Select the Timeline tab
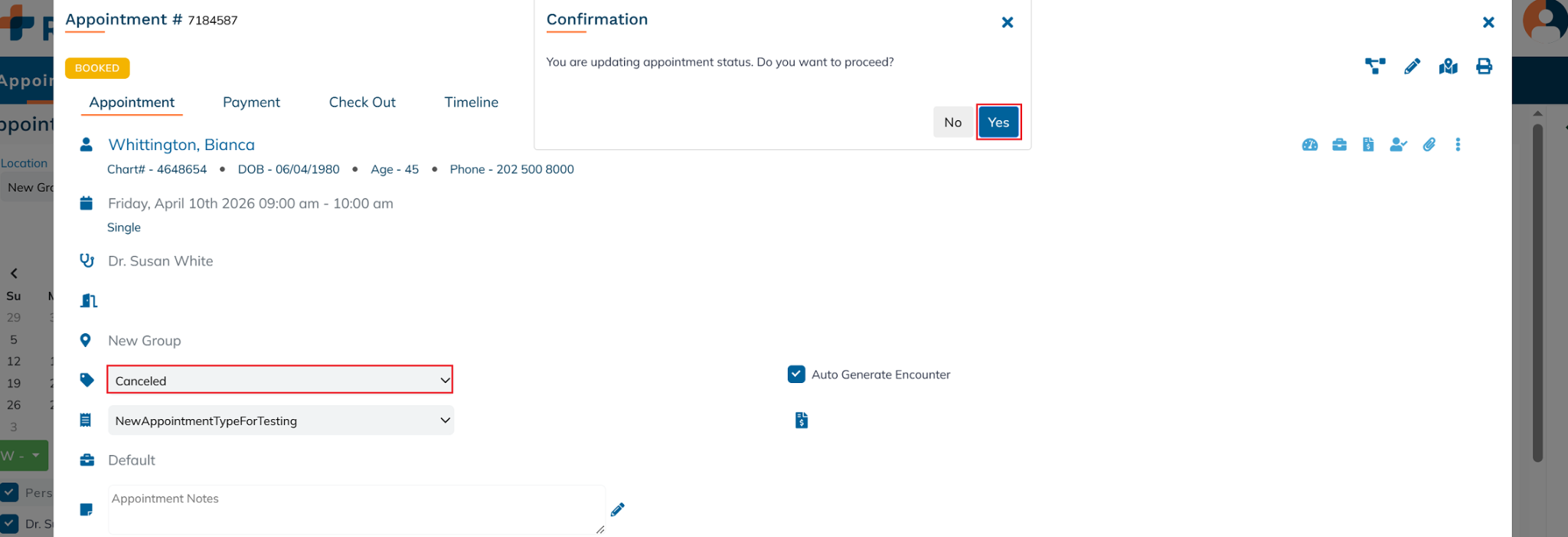Viewport: 1568px width, 537px height. point(471,103)
